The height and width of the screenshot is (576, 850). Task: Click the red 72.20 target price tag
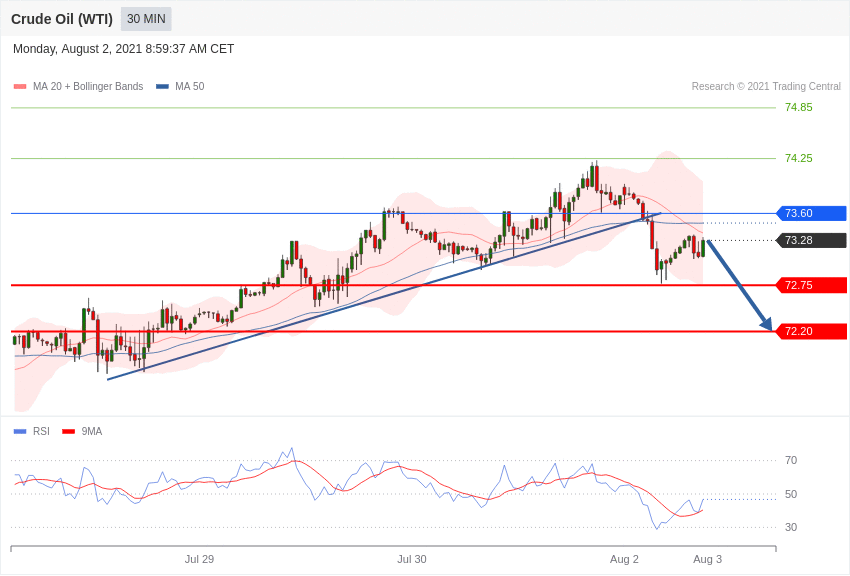pos(811,331)
